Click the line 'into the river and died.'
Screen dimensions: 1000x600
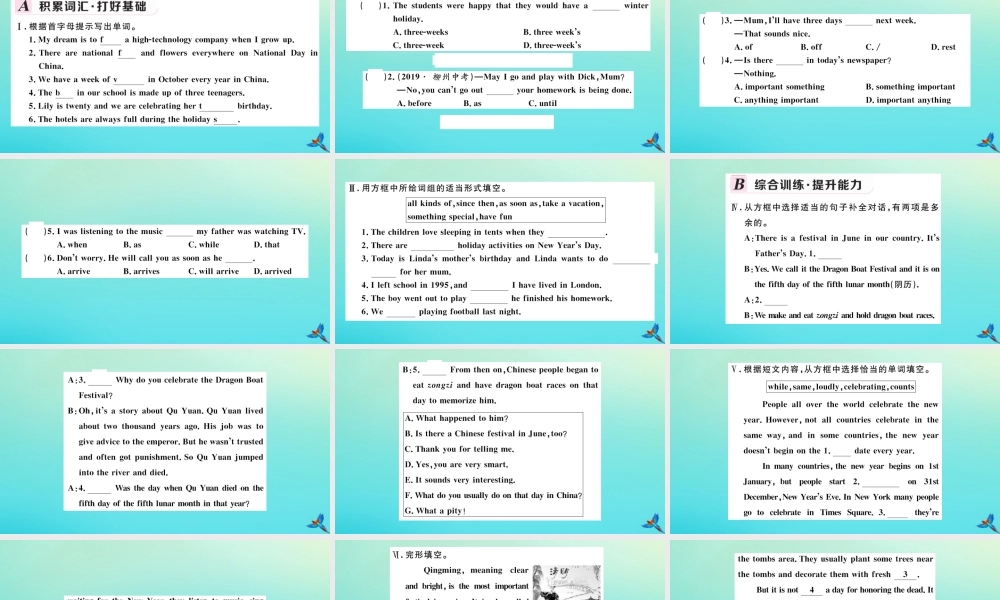123,472
